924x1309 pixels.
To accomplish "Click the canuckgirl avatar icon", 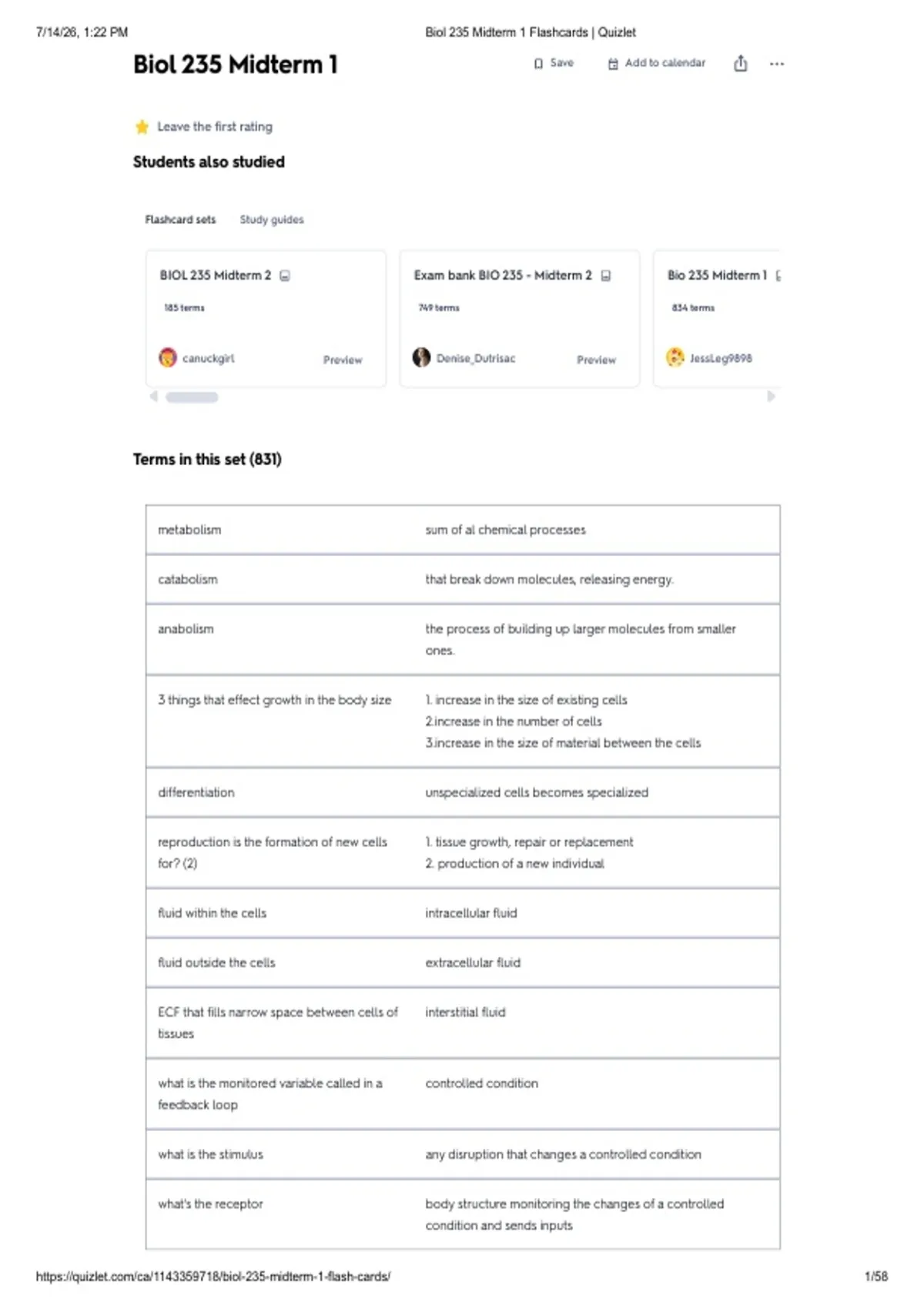I will click(x=168, y=357).
